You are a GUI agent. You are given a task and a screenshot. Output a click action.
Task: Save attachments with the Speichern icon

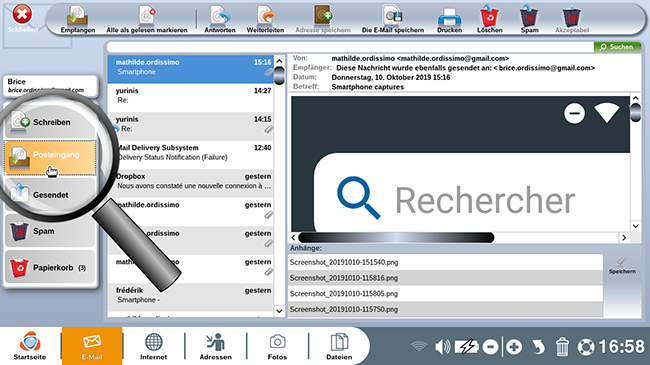point(622,265)
